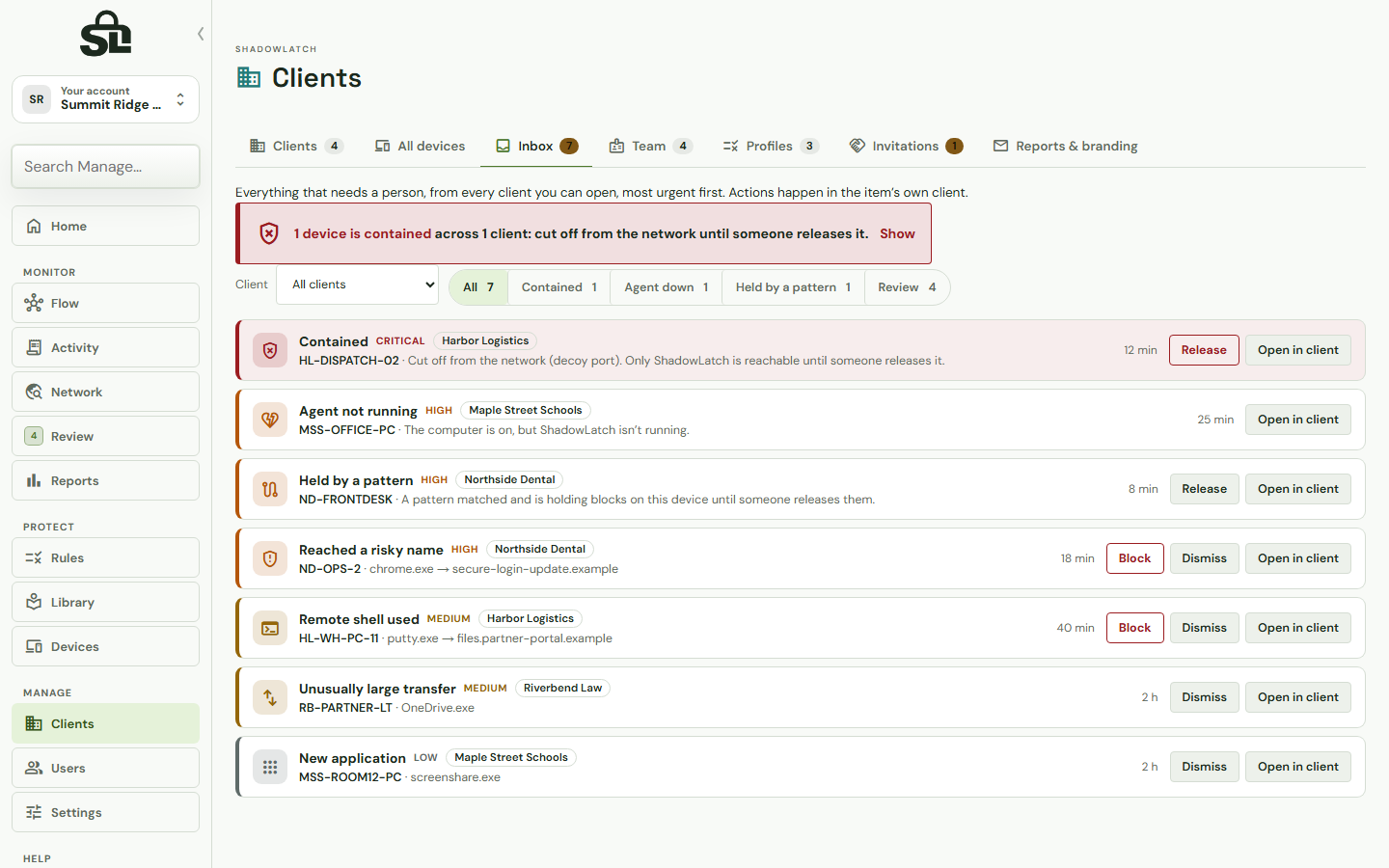Switch to the Profiles tab

click(771, 146)
